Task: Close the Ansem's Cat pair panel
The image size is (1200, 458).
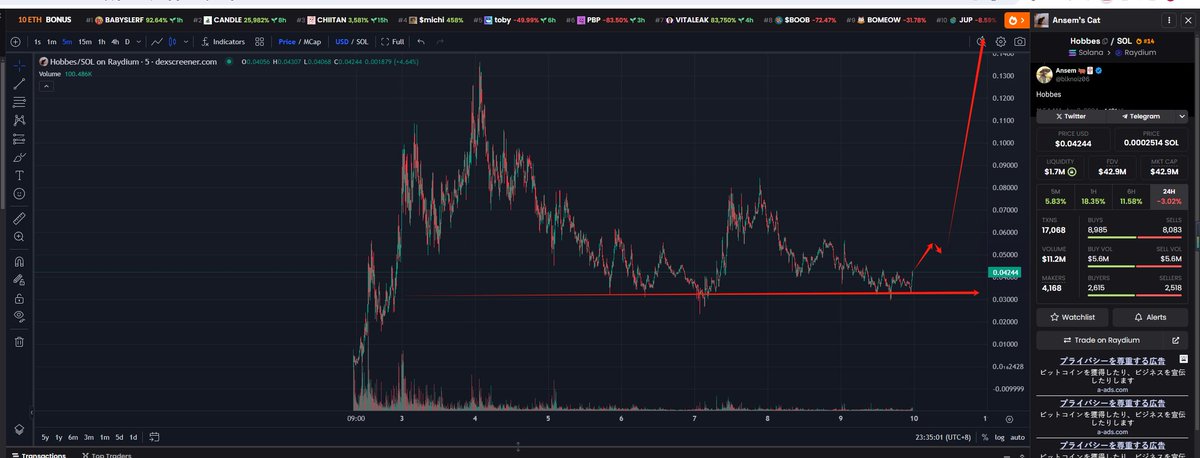Action: pyautogui.click(x=1190, y=19)
